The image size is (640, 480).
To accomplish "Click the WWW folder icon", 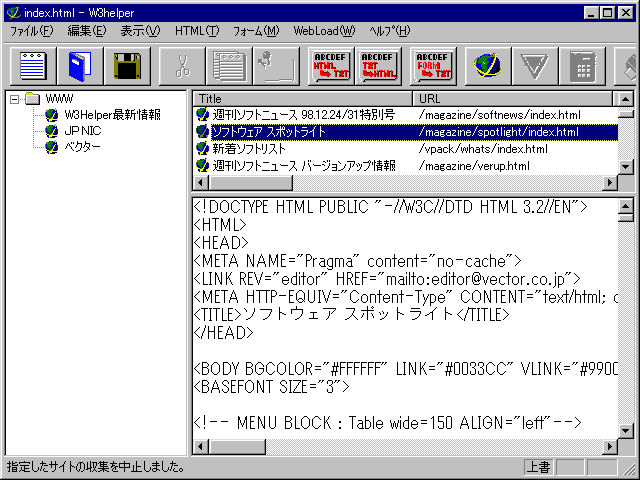I will (32, 99).
